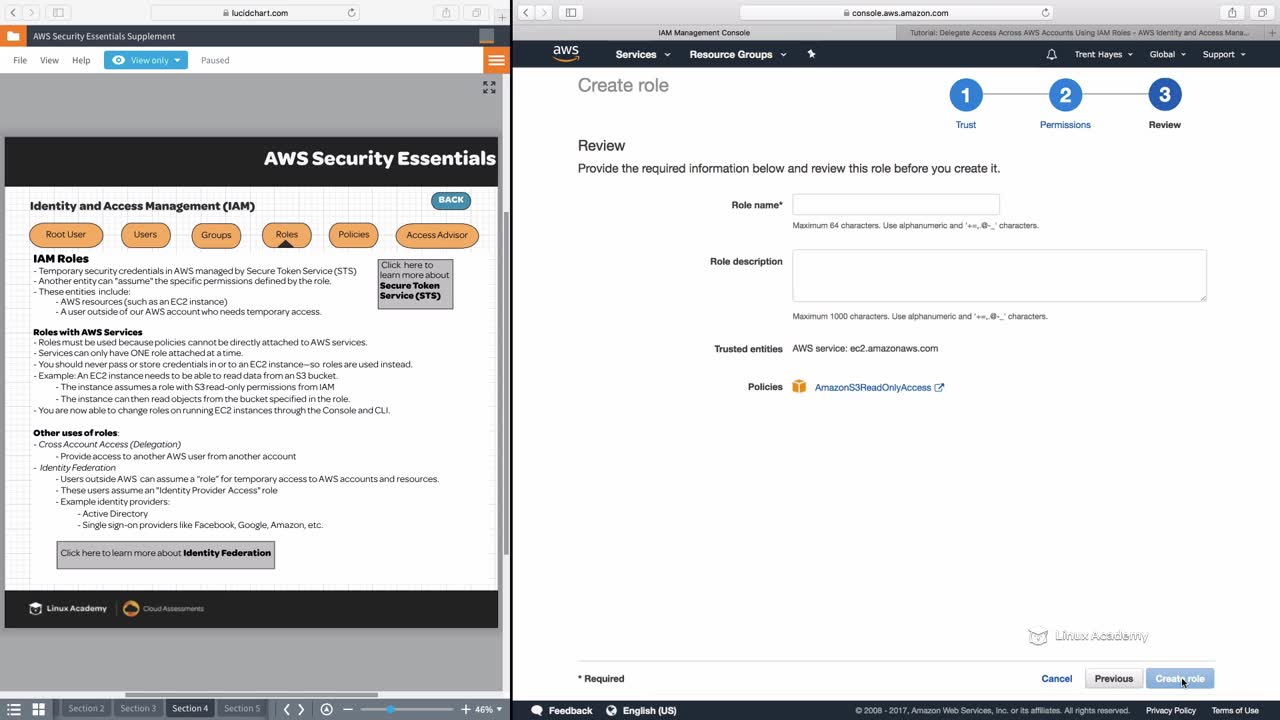
Task: Toggle sidebar in the lucidchart.com Safari window
Action: 58,13
